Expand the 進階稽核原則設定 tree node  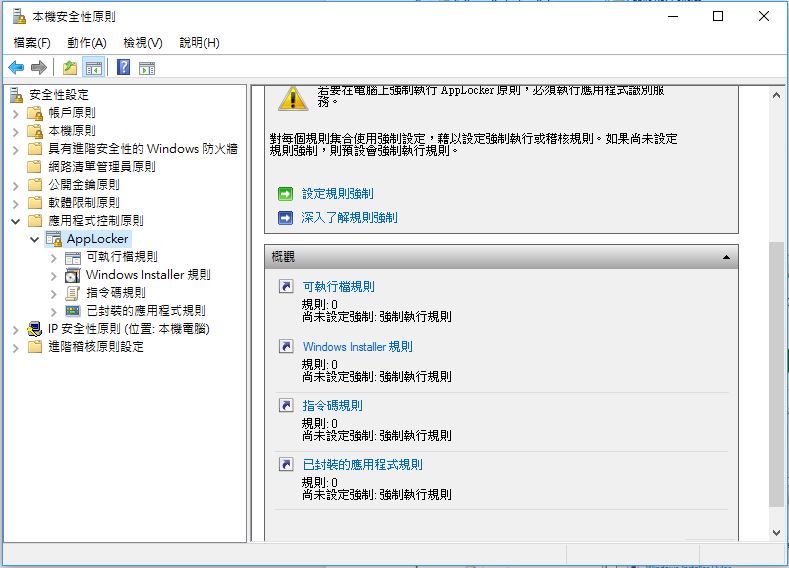(16, 348)
